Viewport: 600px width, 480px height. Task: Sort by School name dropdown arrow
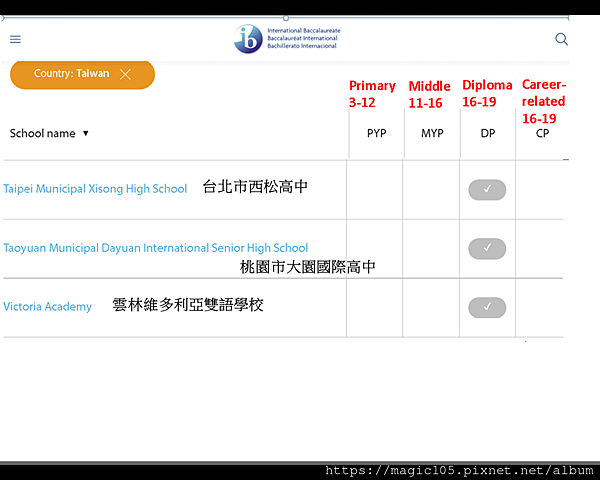[86, 133]
